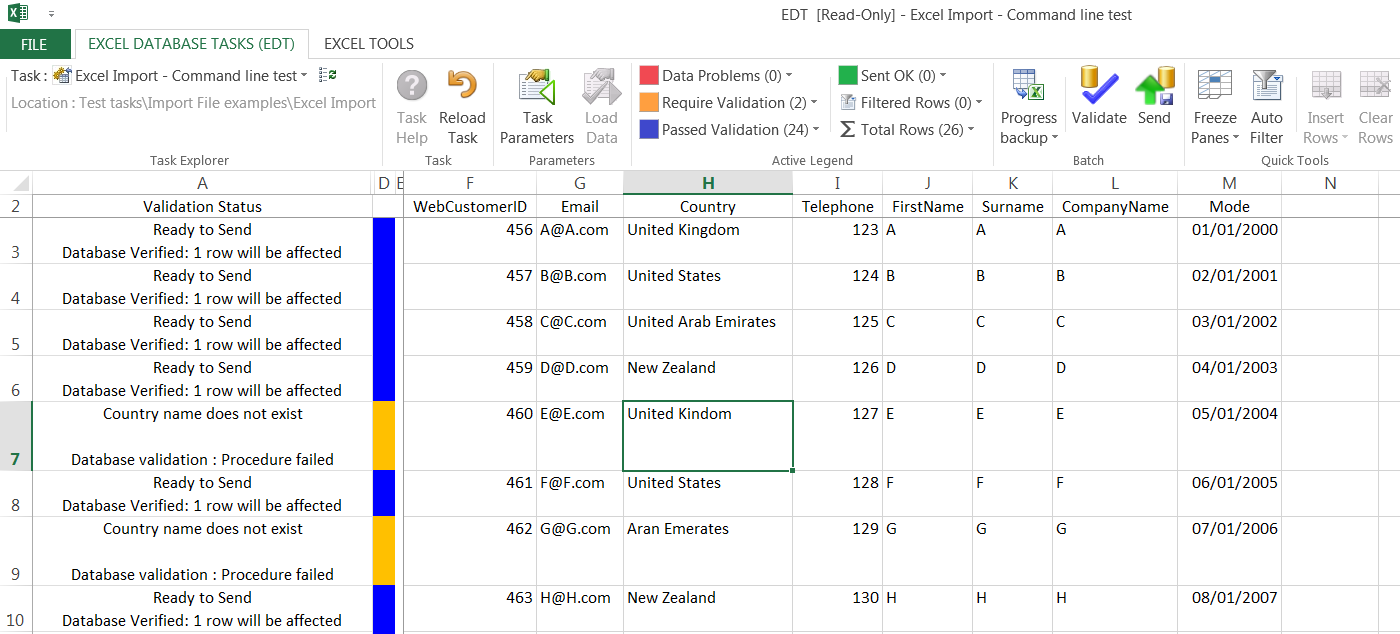Click Require Validation (2) in Active Legend
This screenshot has width=1400, height=634.
(734, 102)
